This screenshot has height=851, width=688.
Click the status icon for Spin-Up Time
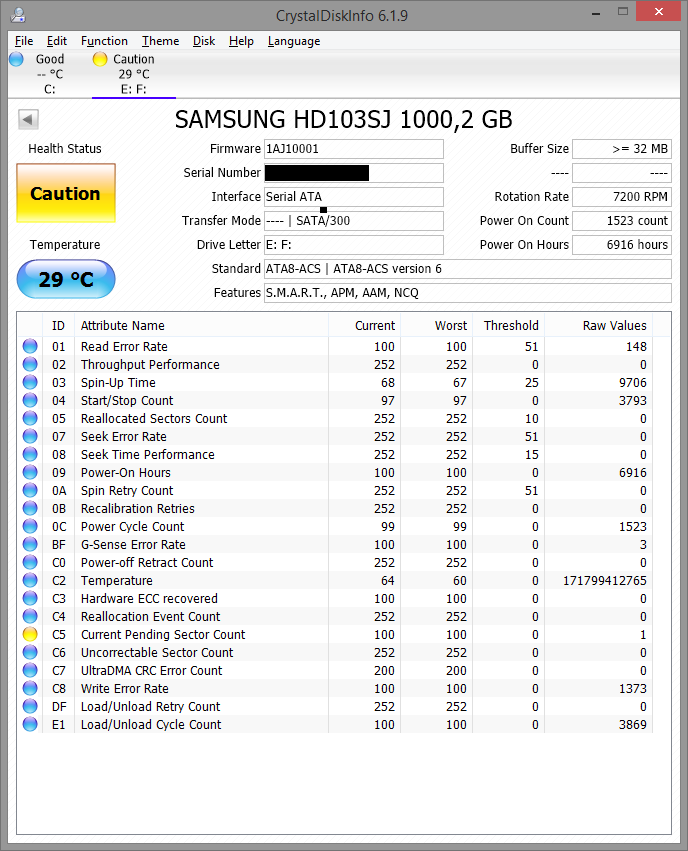[x=30, y=382]
